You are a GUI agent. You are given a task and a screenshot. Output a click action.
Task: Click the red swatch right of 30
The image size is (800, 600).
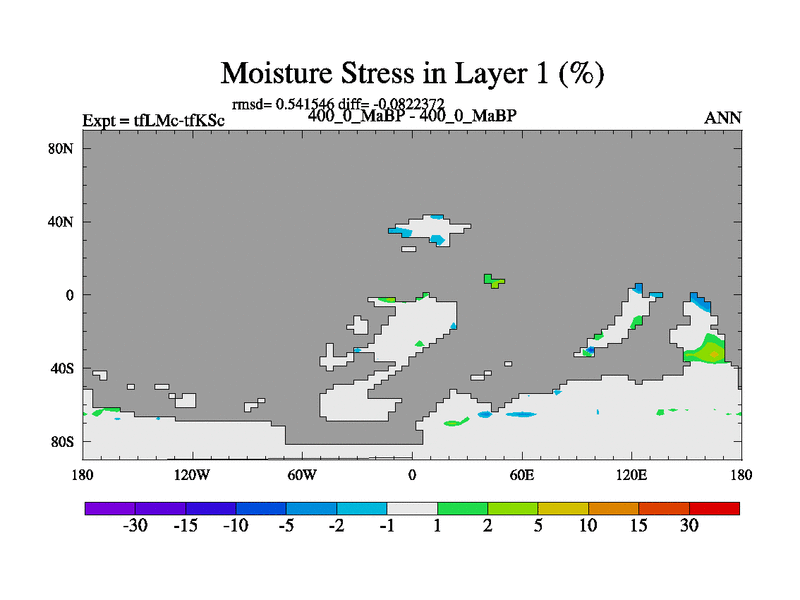[x=714, y=508]
